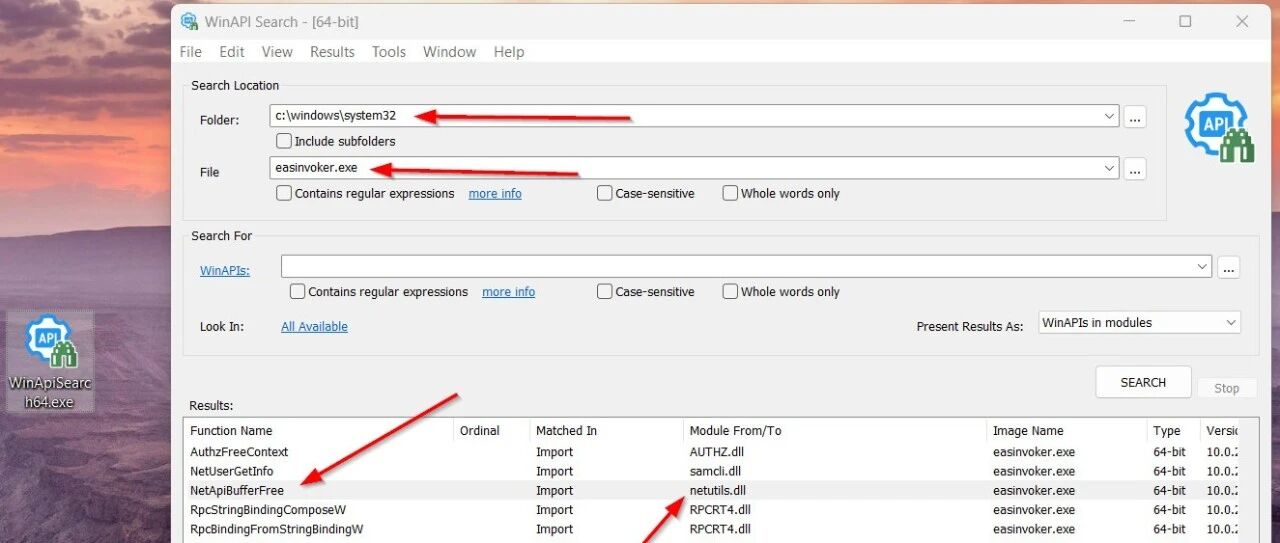1280x543 pixels.
Task: Open the Results menu
Action: pos(332,52)
